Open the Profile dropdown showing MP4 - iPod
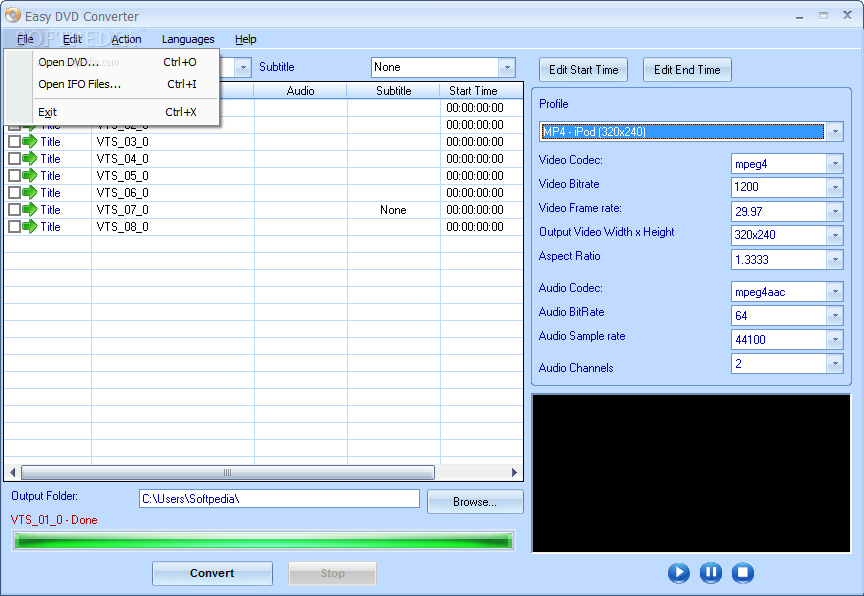Screen dimensions: 864x596 pos(835,132)
